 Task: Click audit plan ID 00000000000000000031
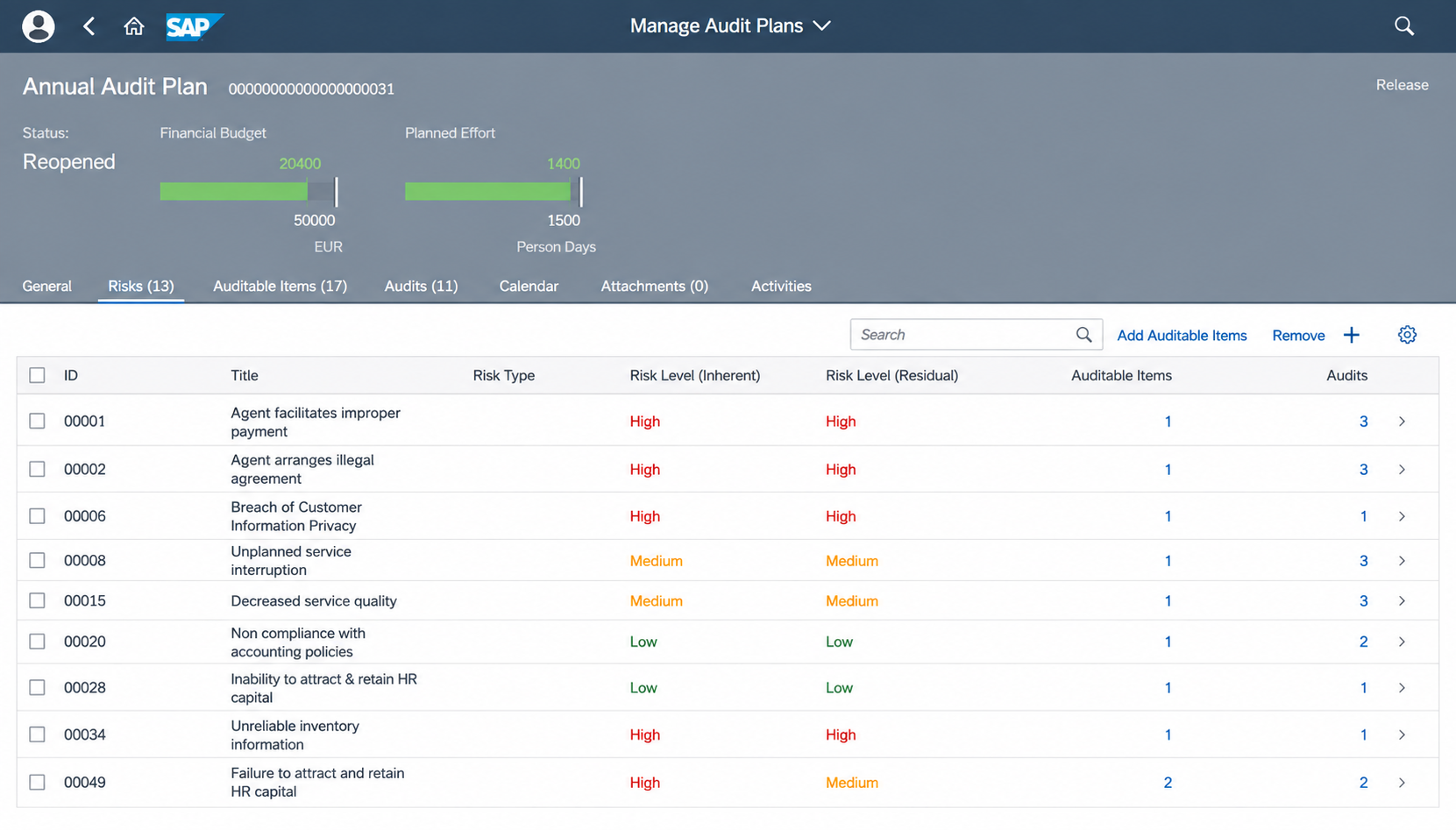click(311, 89)
